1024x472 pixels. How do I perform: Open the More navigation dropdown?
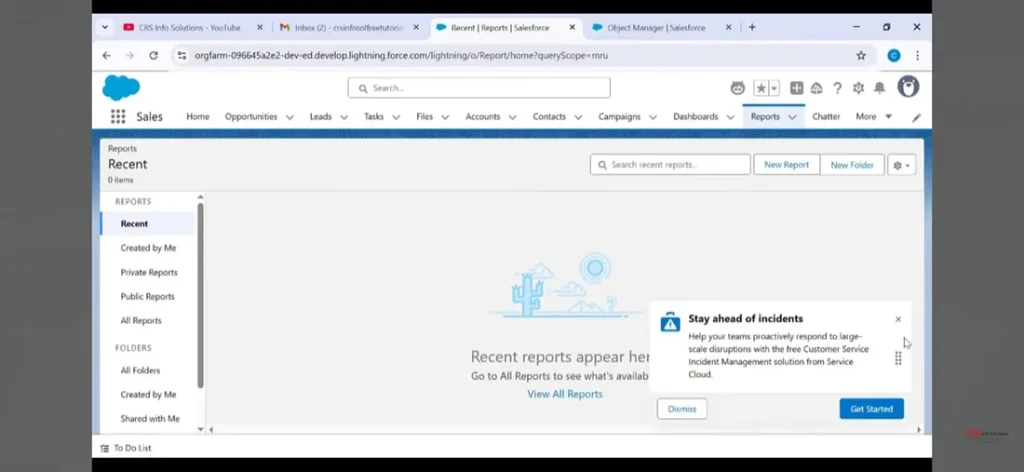pos(872,117)
